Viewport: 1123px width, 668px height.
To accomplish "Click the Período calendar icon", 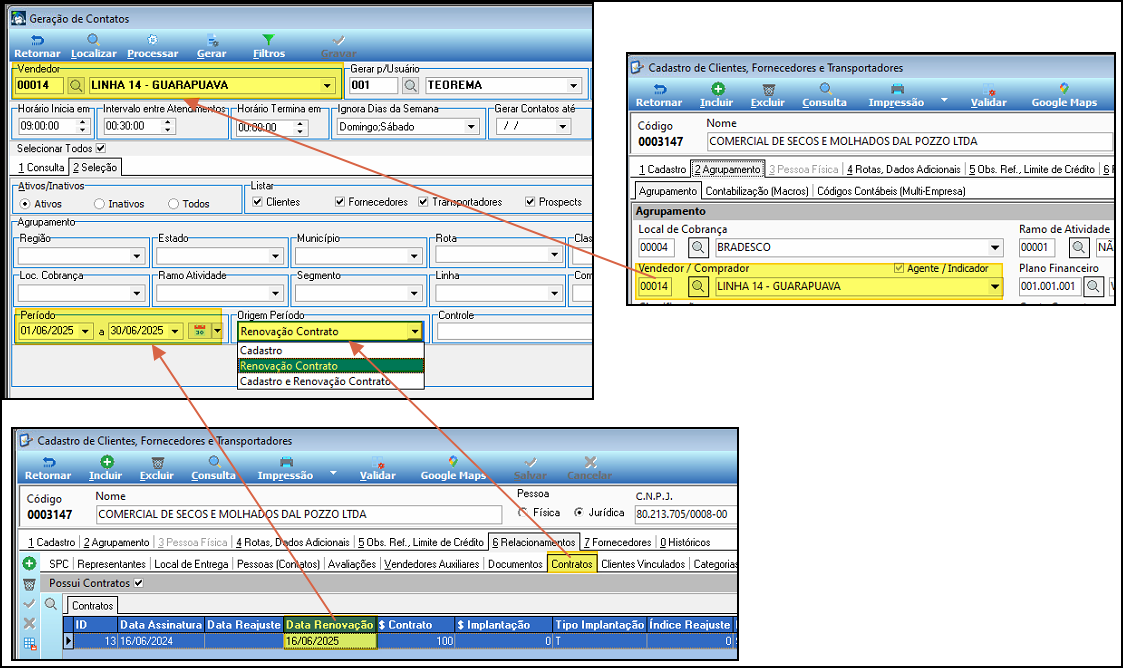I will (x=200, y=331).
